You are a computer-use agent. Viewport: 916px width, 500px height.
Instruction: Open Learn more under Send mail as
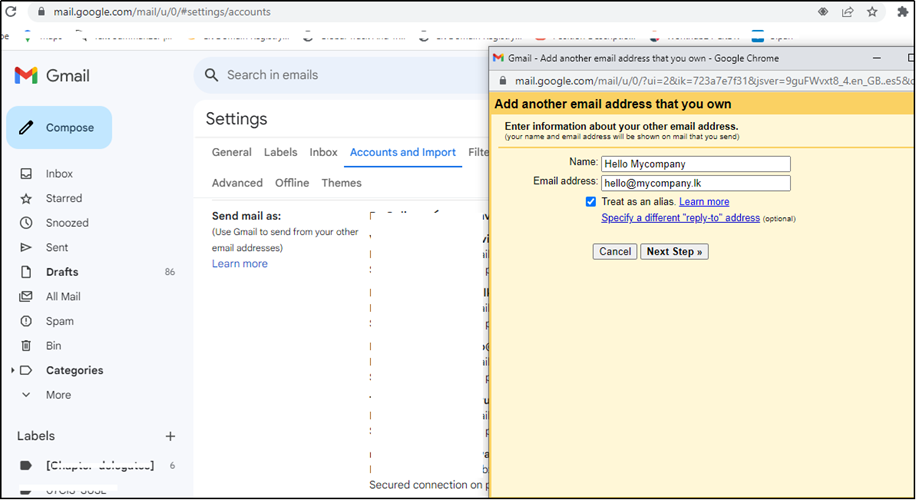click(x=240, y=263)
